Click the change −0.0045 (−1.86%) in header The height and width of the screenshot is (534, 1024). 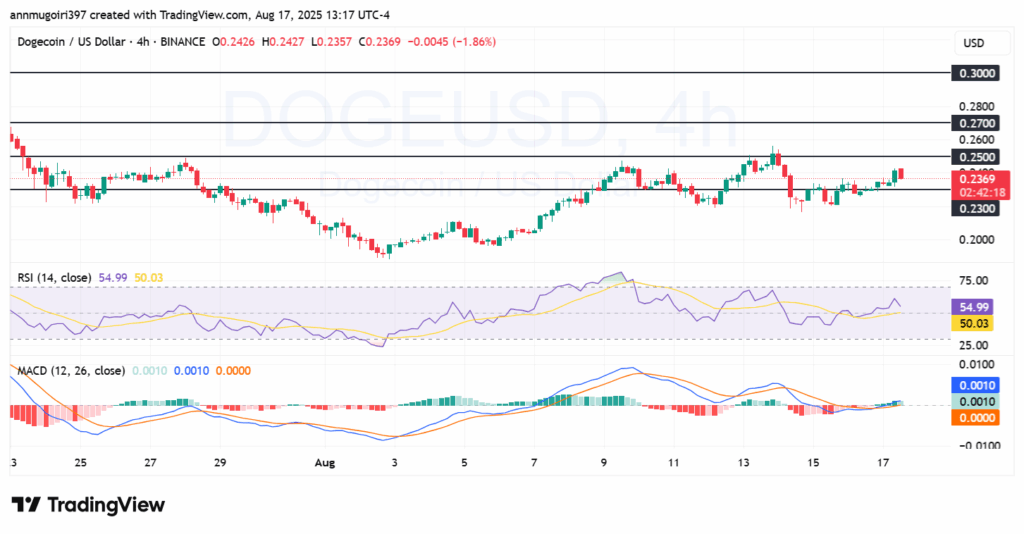452,42
